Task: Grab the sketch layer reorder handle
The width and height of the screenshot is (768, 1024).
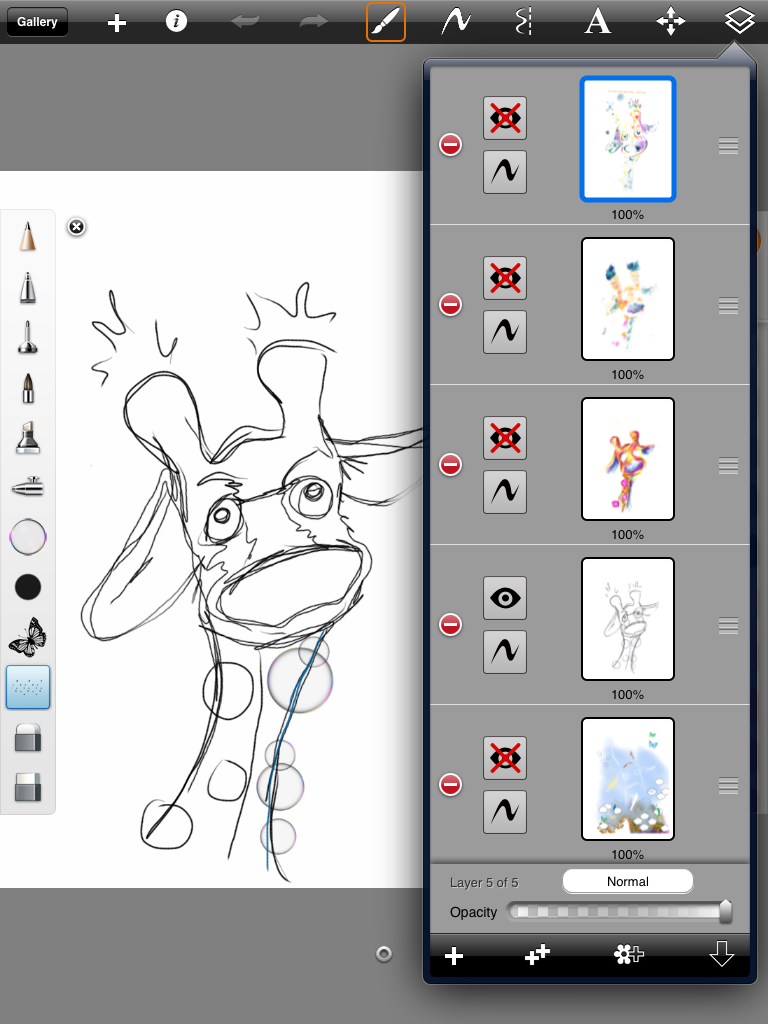Action: 728,626
